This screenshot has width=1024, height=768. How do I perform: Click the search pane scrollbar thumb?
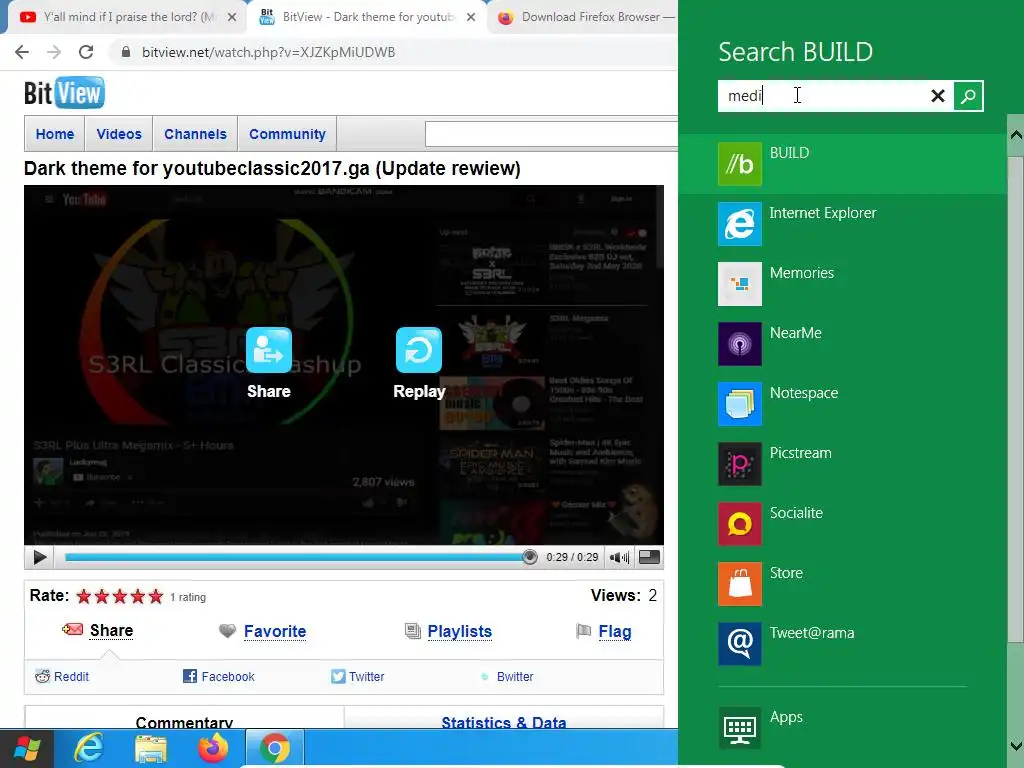[x=1016, y=398]
